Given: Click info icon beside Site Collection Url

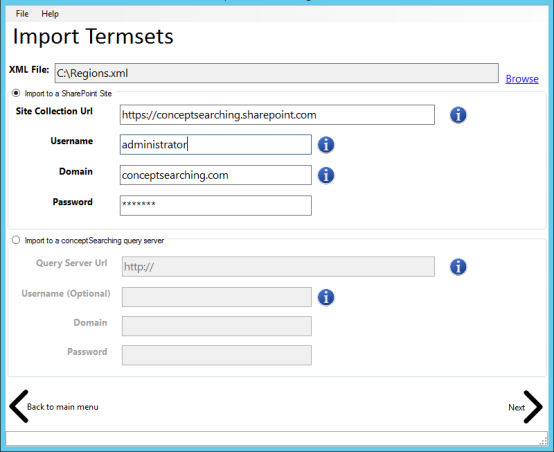Looking at the screenshot, I should point(458,115).
